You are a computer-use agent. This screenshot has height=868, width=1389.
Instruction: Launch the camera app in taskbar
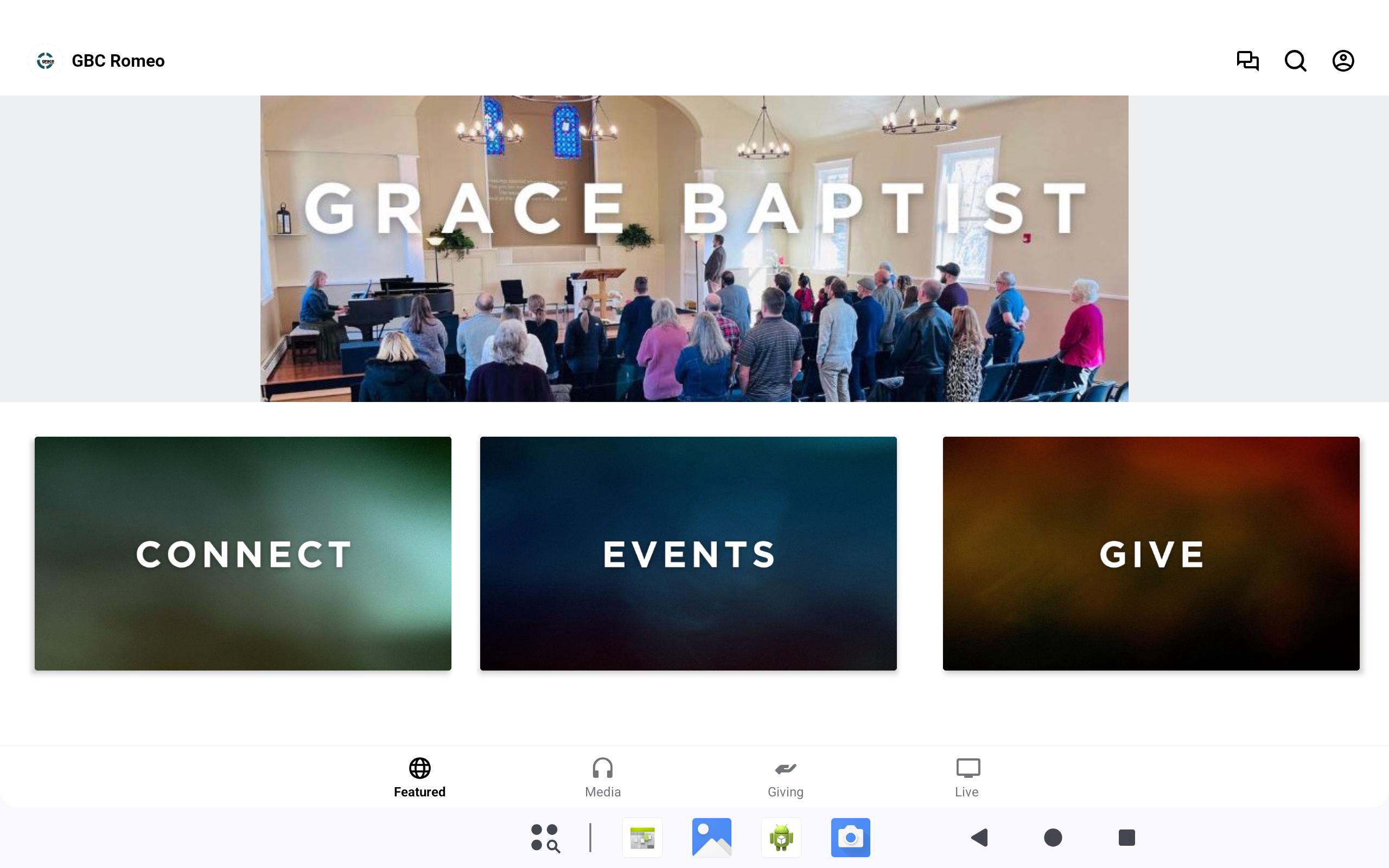850,838
